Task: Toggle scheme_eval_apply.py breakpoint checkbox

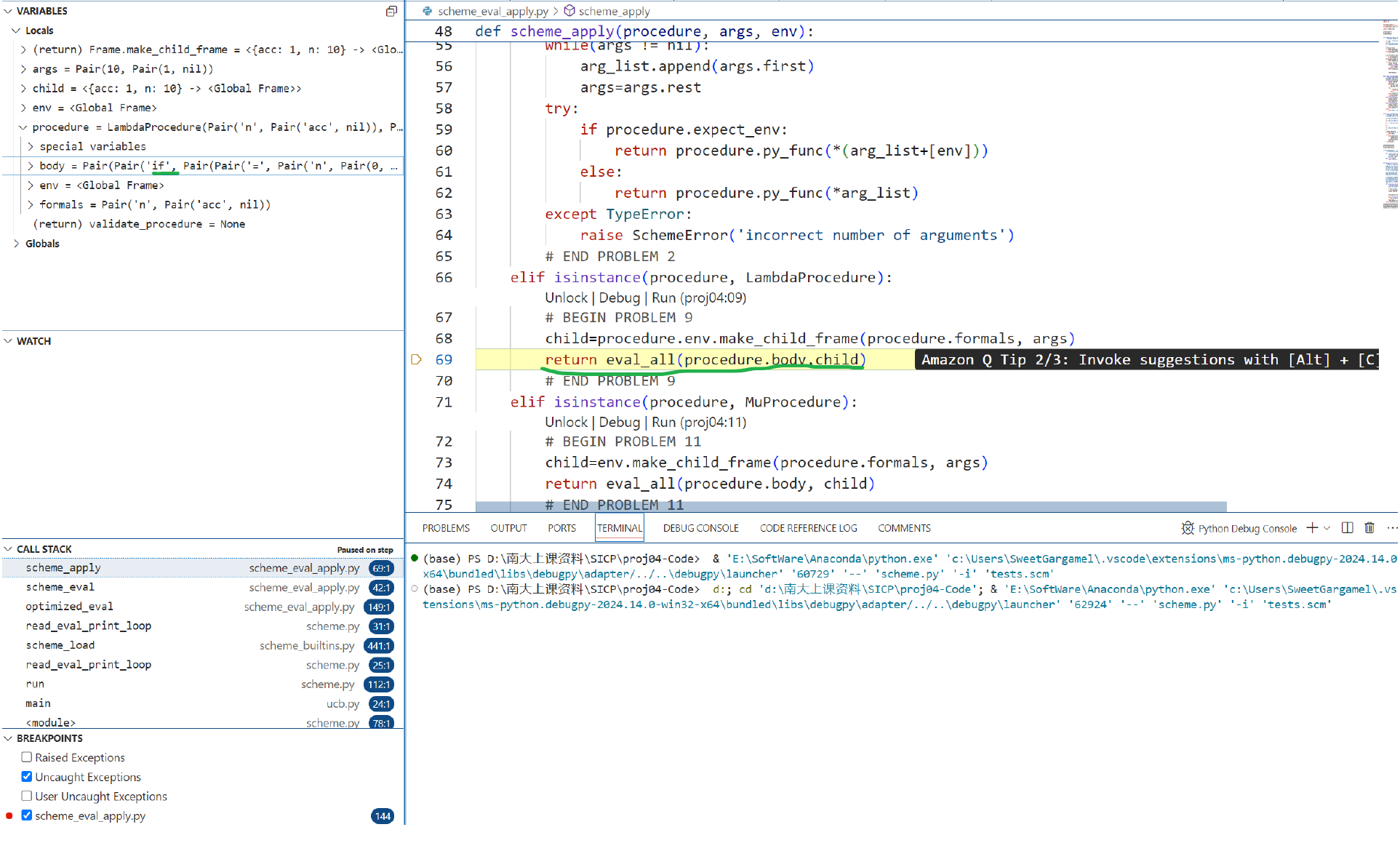Action: pos(27,815)
